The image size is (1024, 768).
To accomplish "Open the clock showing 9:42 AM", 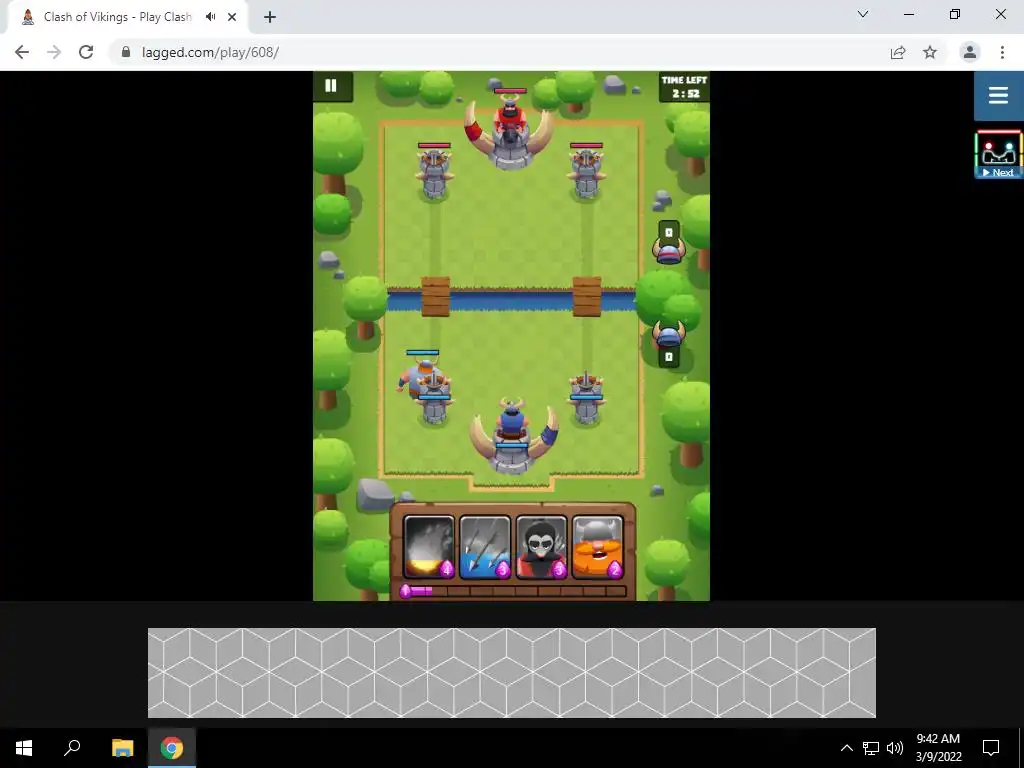I will coord(938,748).
